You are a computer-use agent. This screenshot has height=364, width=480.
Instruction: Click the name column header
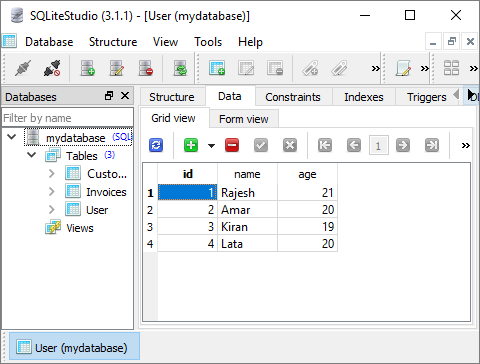[247, 174]
